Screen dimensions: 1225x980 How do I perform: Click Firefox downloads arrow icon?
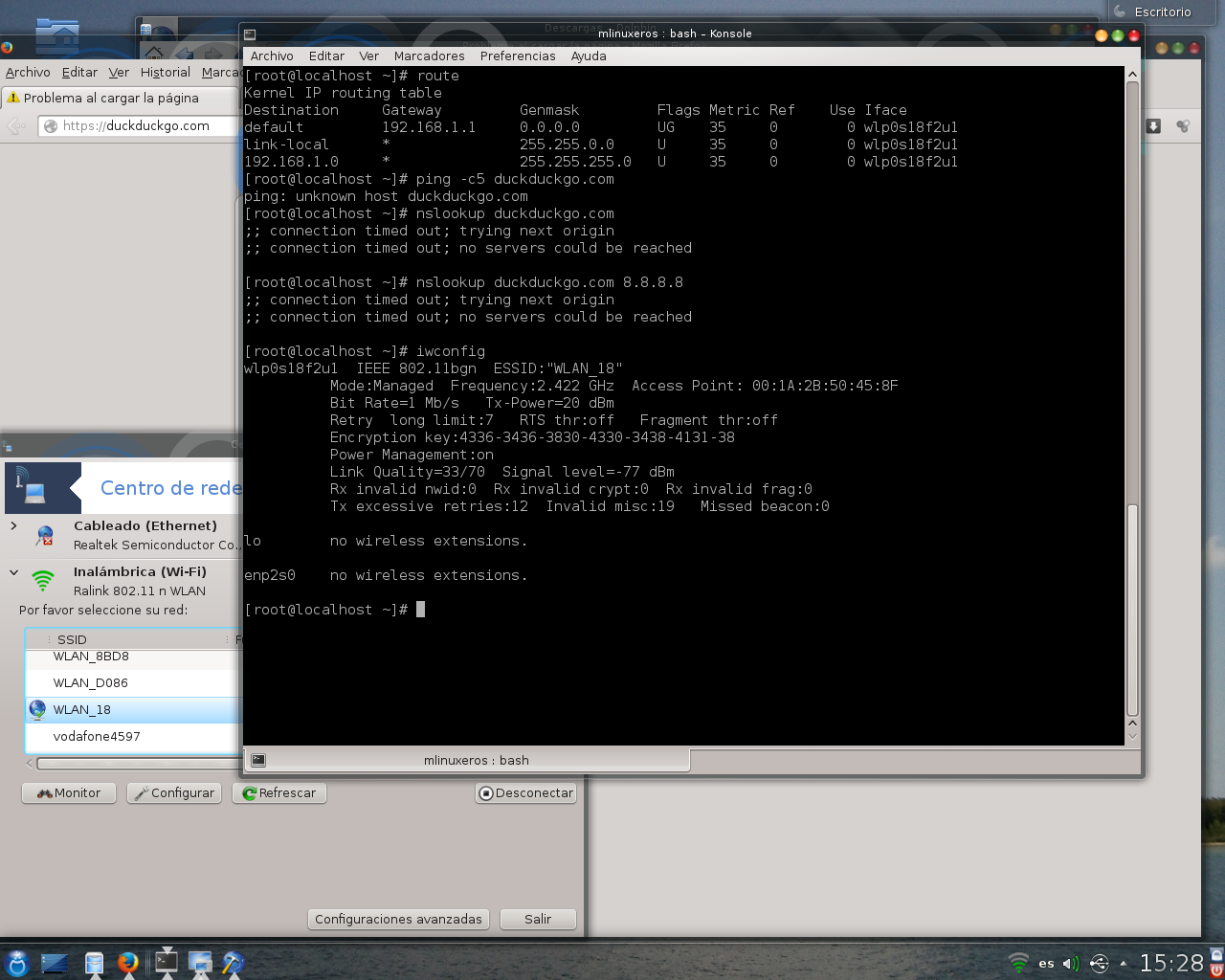point(1153,126)
